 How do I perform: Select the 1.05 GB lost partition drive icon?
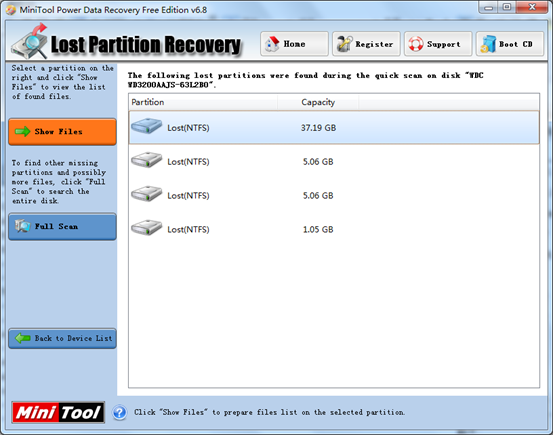point(146,228)
